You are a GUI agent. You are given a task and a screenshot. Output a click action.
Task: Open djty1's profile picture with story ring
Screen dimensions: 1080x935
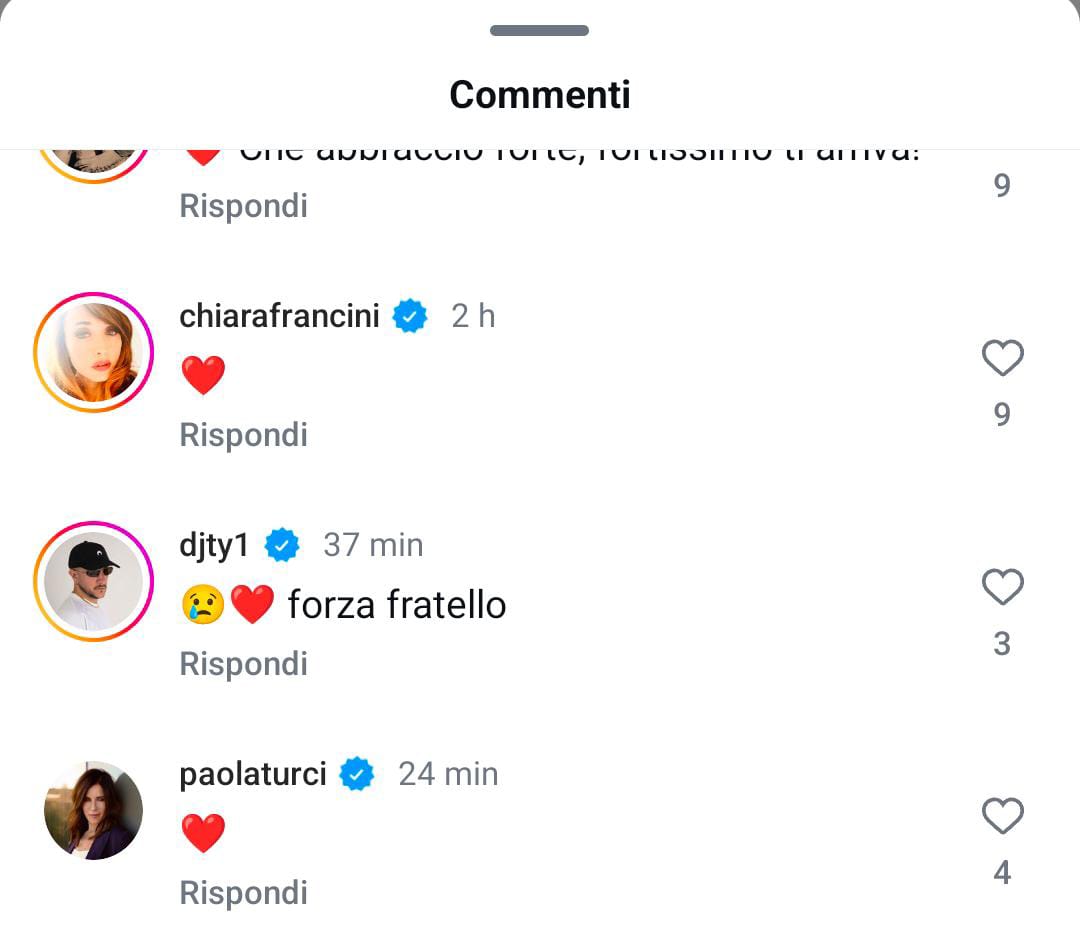(93, 581)
